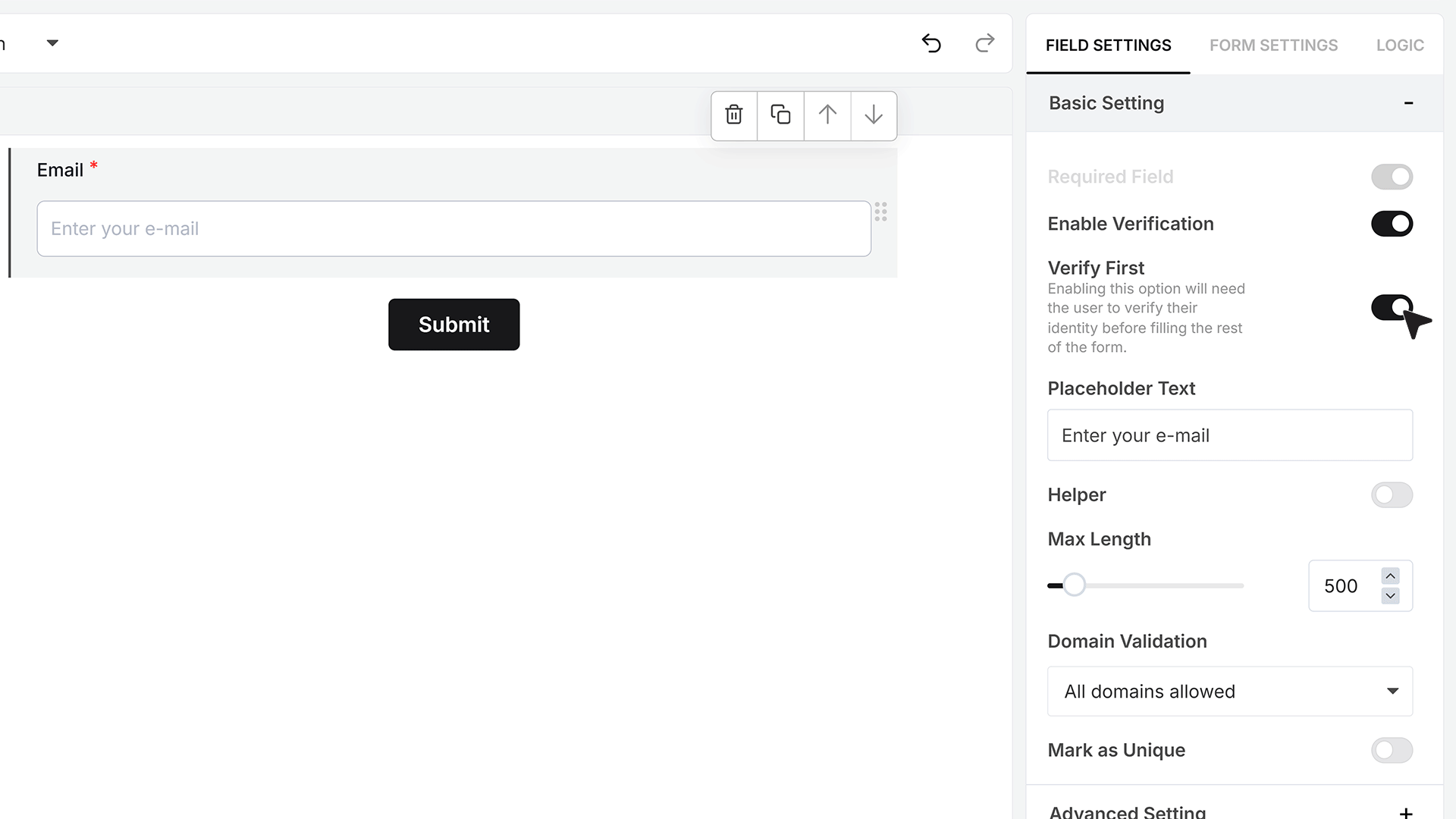Duplicate the Email field with copy icon
The image size is (1456, 819).
780,115
